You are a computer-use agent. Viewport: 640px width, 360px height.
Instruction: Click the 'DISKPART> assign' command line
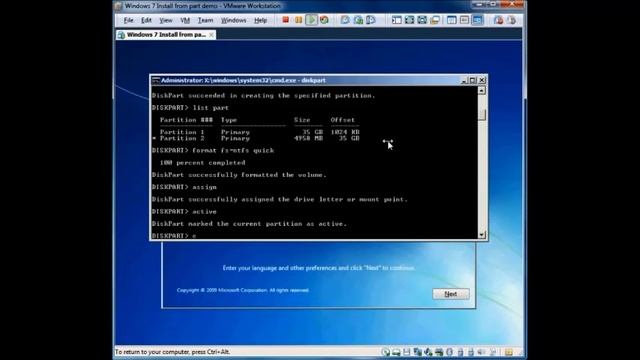pos(184,187)
